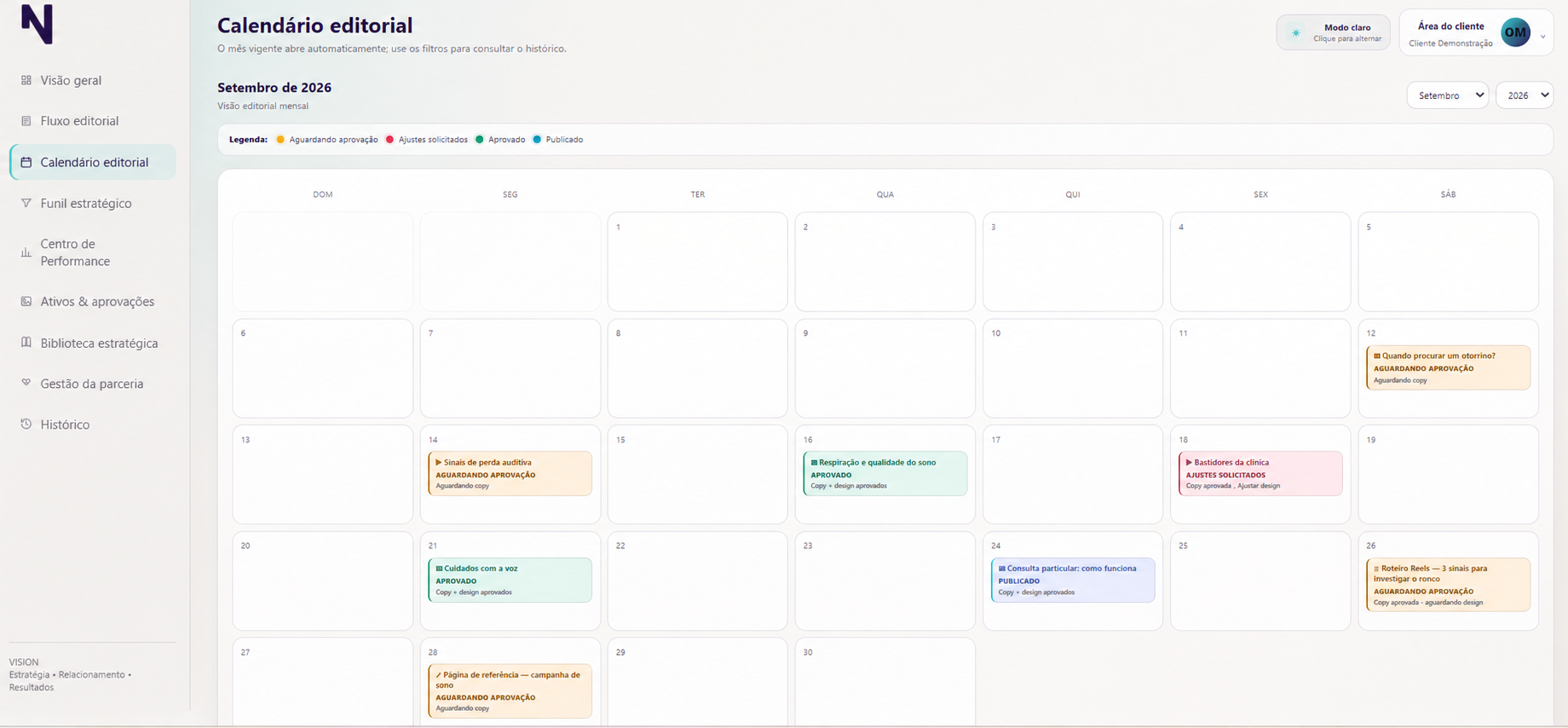
Task: Click the sun icon in Modo claro
Action: point(1296,33)
